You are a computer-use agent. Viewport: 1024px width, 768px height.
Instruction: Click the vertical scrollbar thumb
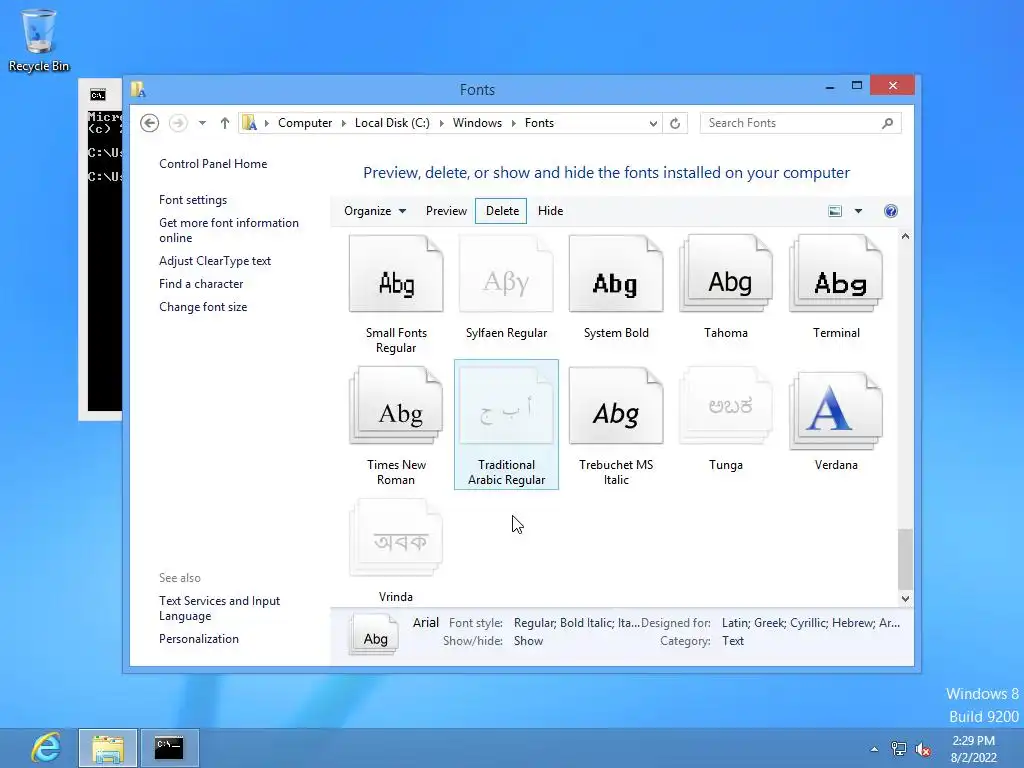tap(905, 559)
